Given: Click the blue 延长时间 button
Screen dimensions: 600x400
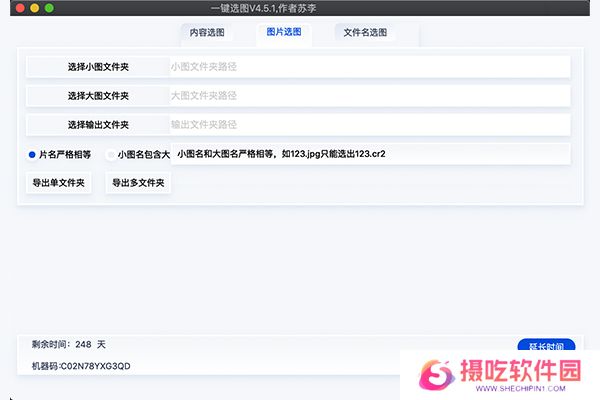Looking at the screenshot, I should [x=546, y=345].
